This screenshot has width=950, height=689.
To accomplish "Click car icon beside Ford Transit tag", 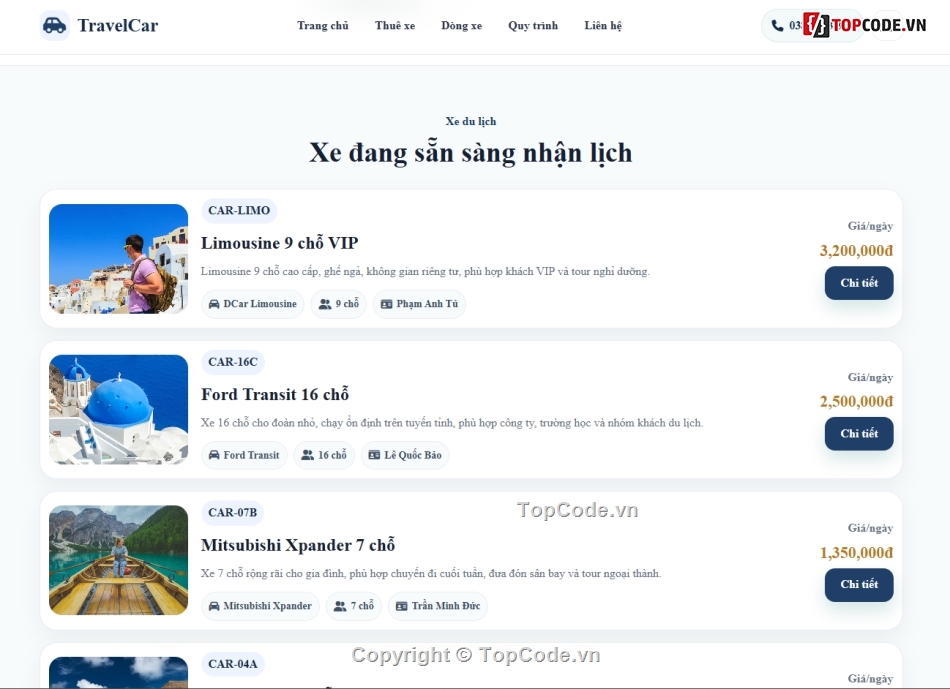I will tap(214, 455).
